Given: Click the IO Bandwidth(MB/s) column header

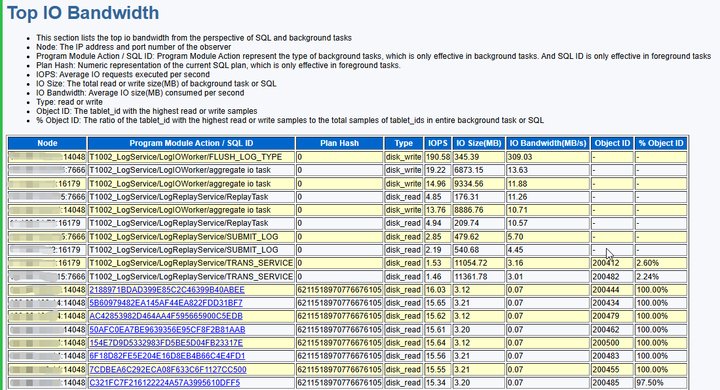Looking at the screenshot, I should pos(548,143).
